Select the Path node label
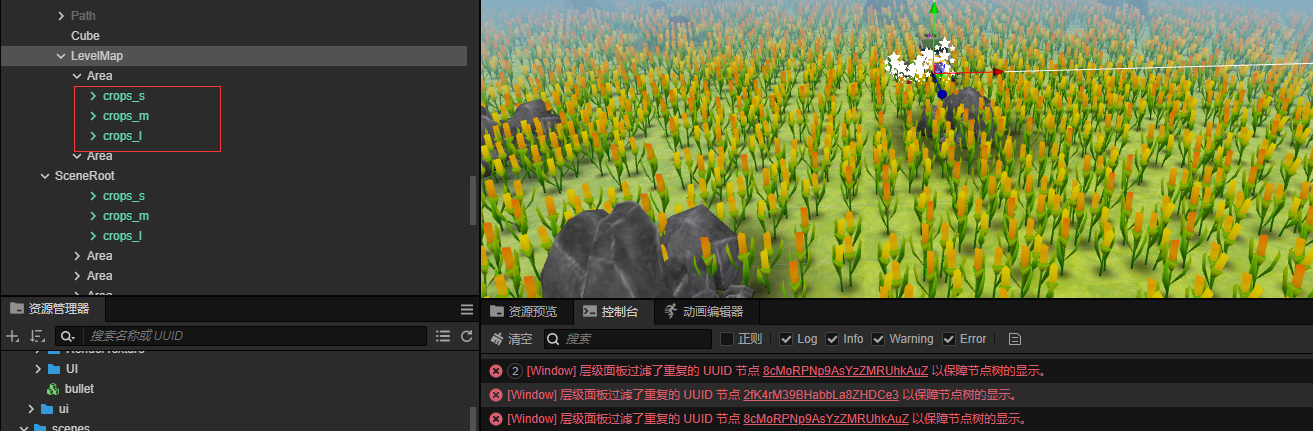 [x=84, y=16]
